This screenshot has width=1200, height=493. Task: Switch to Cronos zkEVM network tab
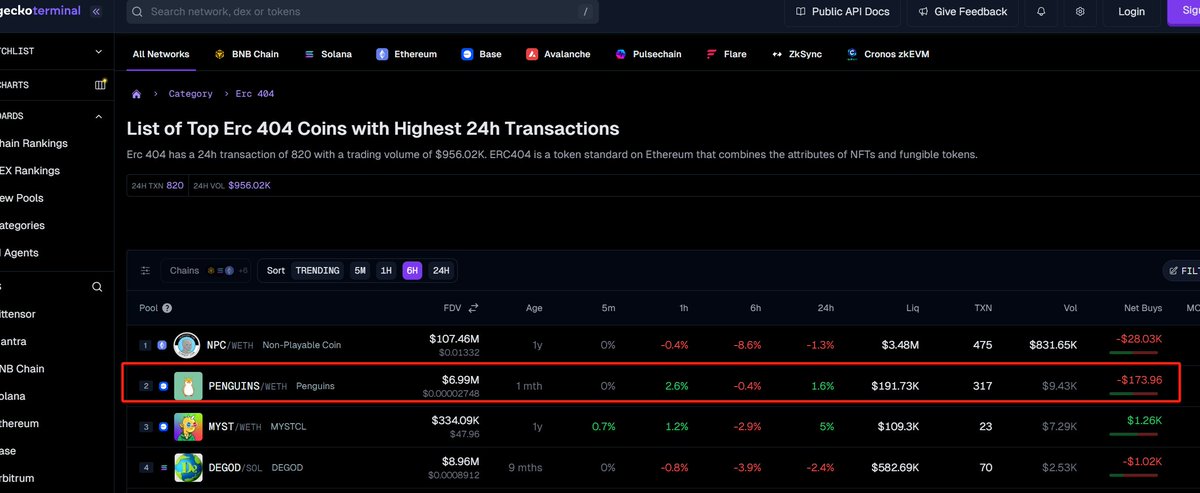tap(888, 54)
